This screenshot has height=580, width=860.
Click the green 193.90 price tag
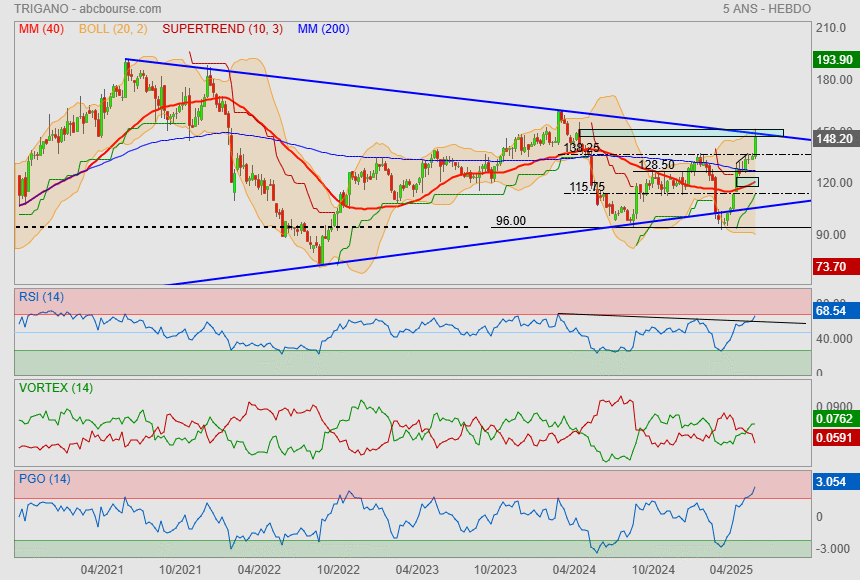tap(834, 60)
